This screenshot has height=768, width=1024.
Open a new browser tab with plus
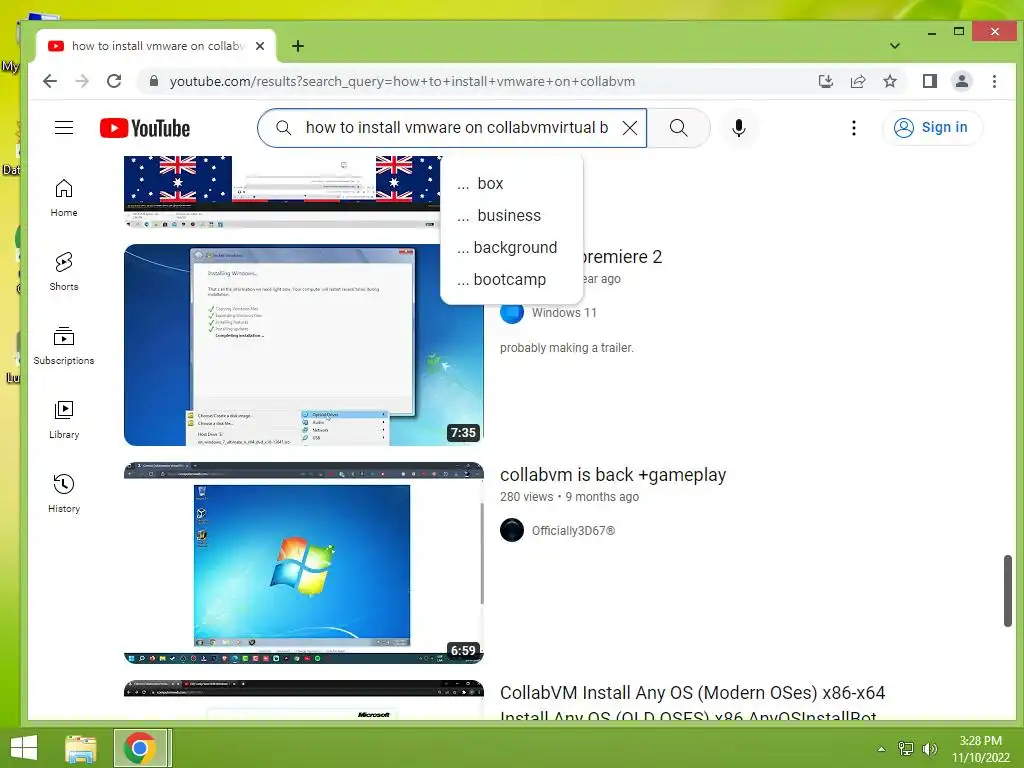point(298,46)
